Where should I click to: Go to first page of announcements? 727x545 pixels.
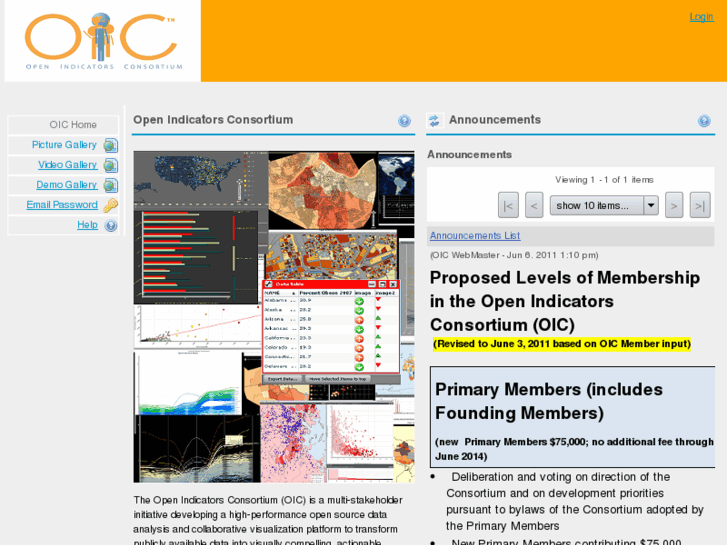coord(508,205)
